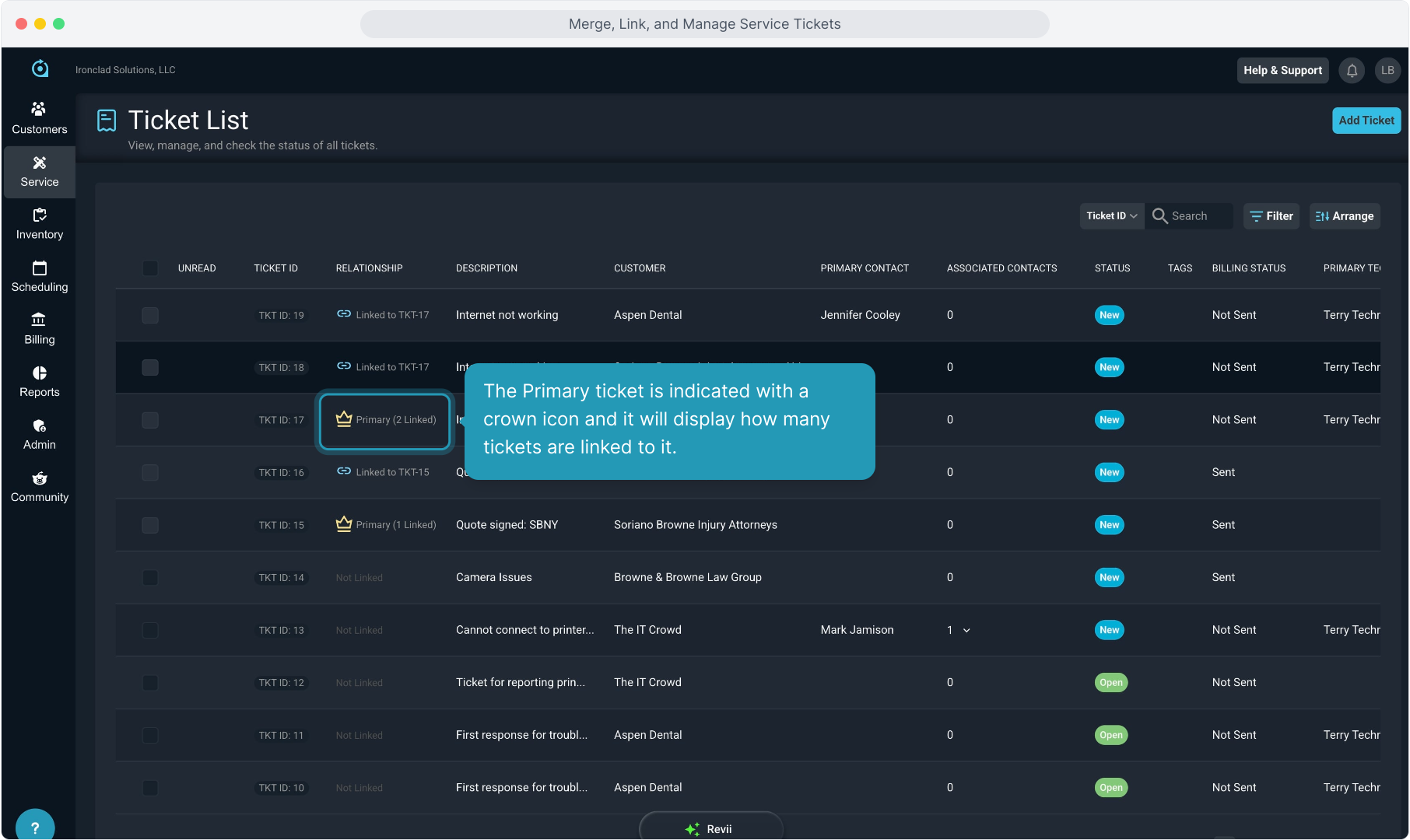Select Admin in the sidebar menu
The width and height of the screenshot is (1410, 840).
(x=39, y=433)
